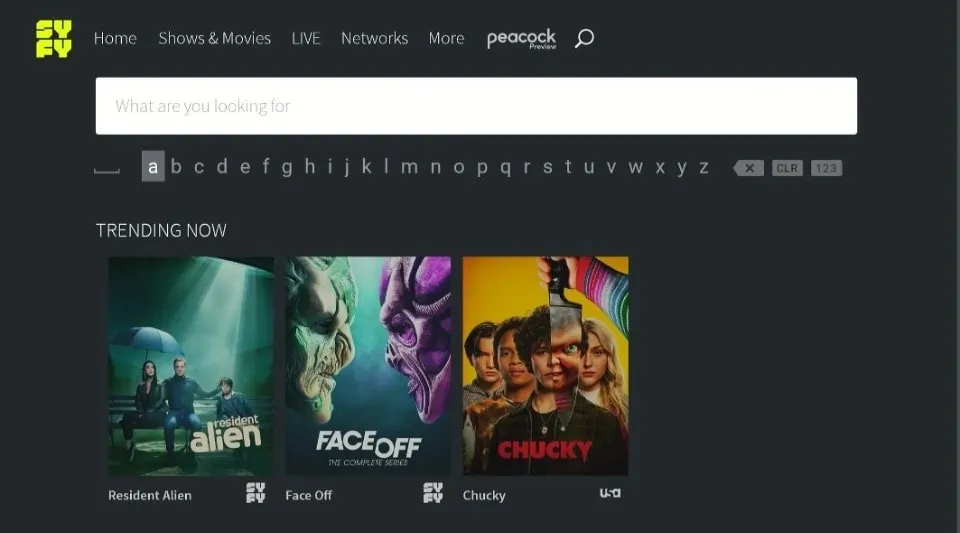Open Networks menu
The image size is (960, 533).
tap(374, 39)
